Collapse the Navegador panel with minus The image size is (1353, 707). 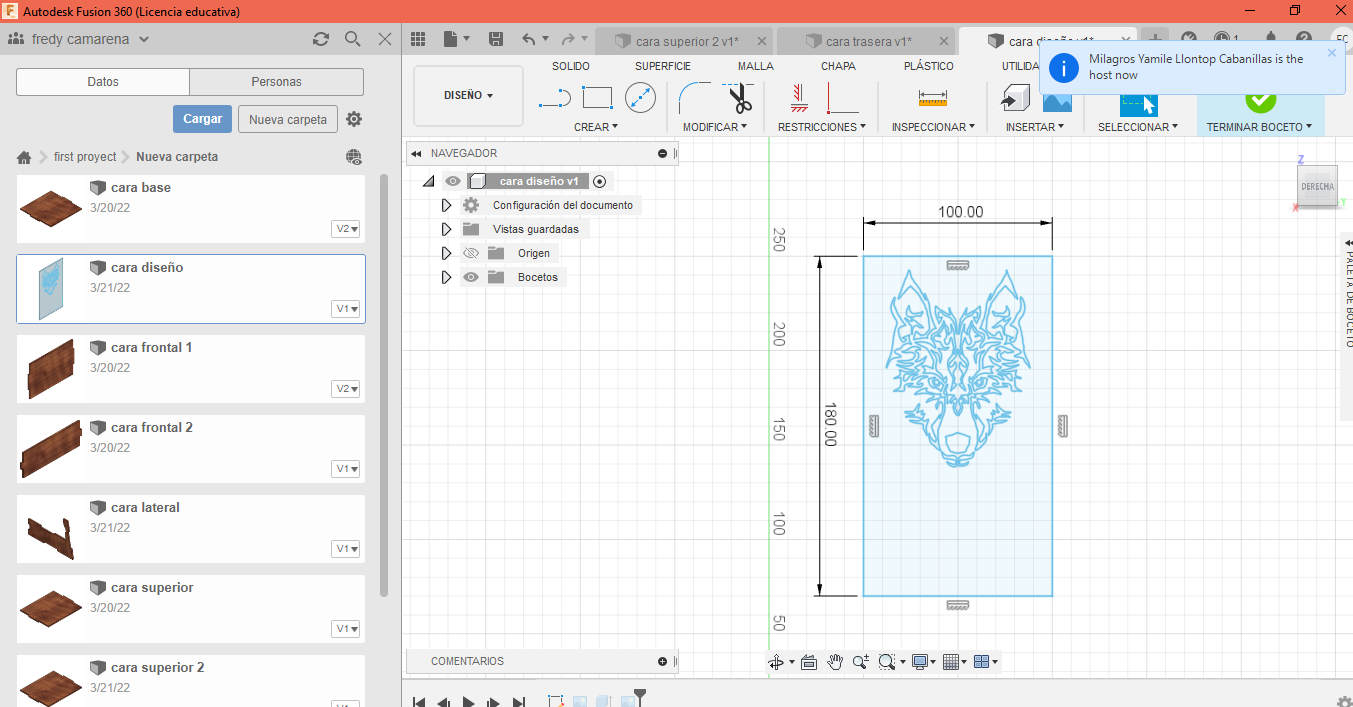pos(662,153)
